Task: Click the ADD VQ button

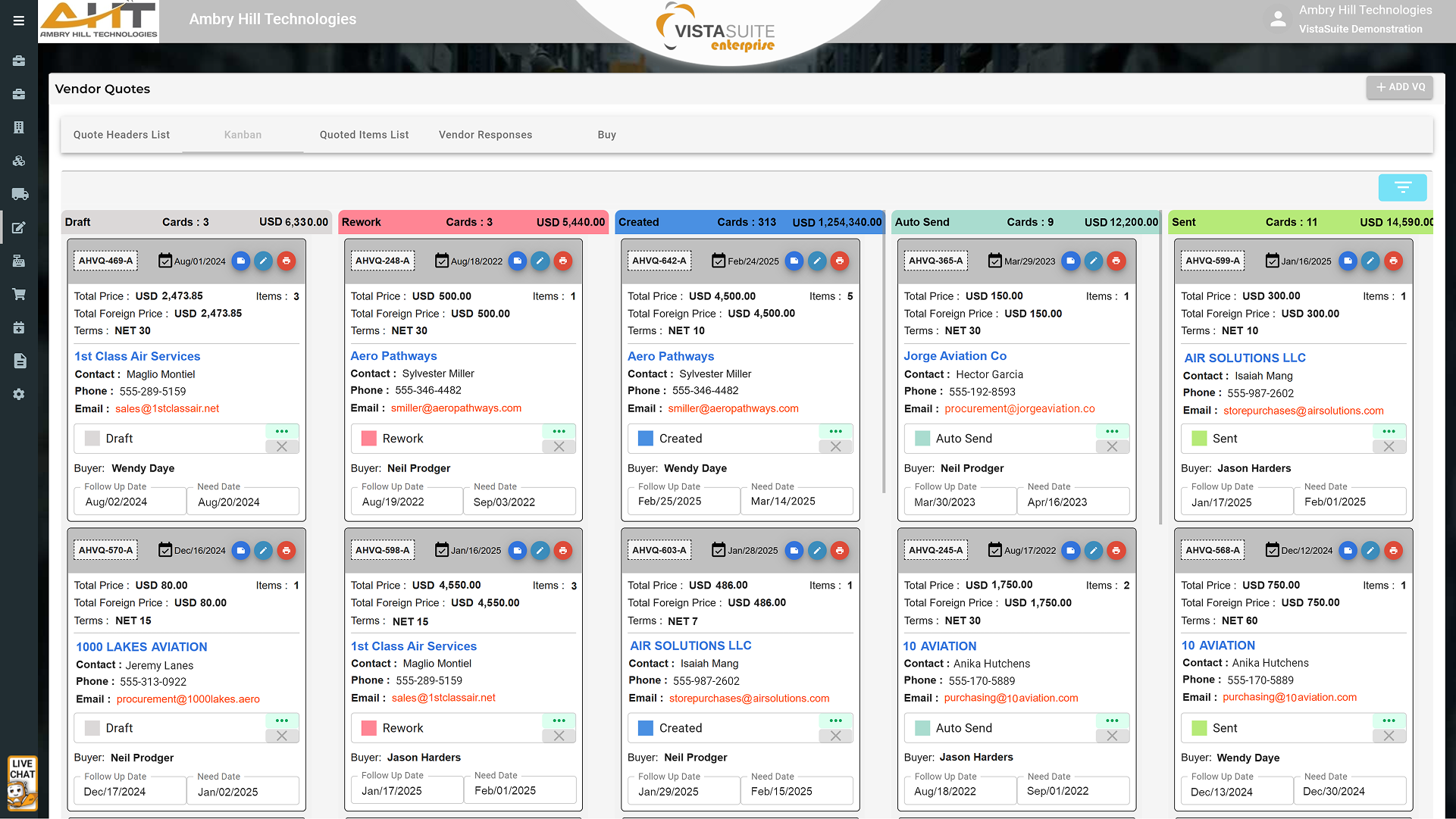Action: (x=1400, y=87)
